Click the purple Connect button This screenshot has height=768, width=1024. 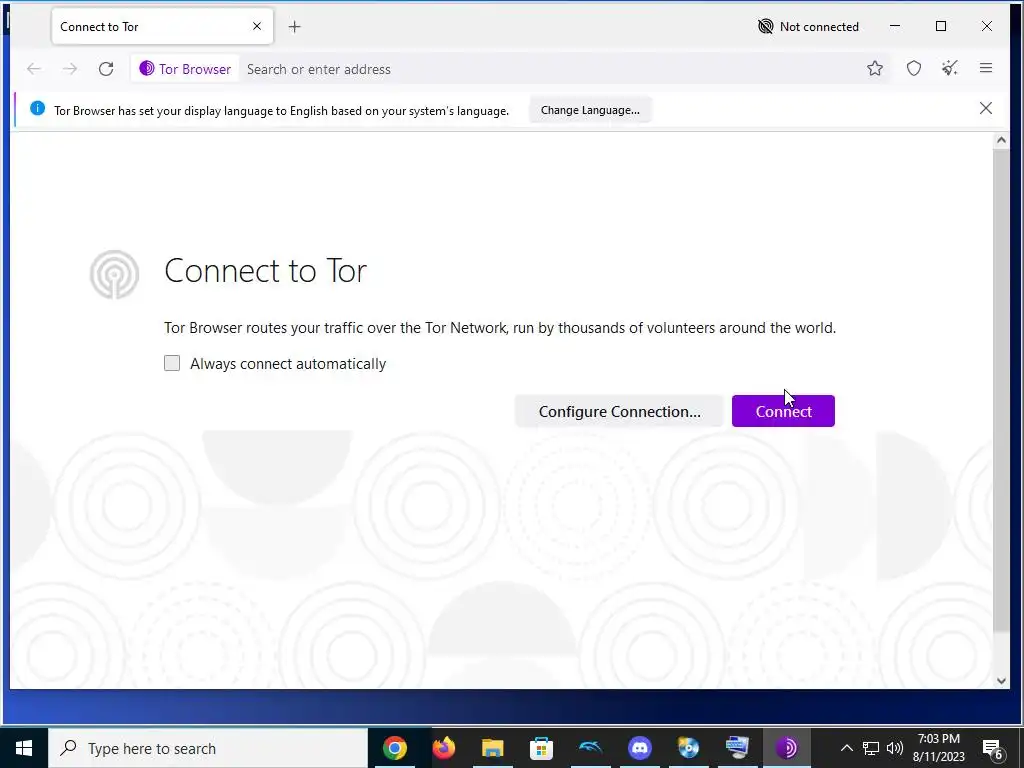783,411
